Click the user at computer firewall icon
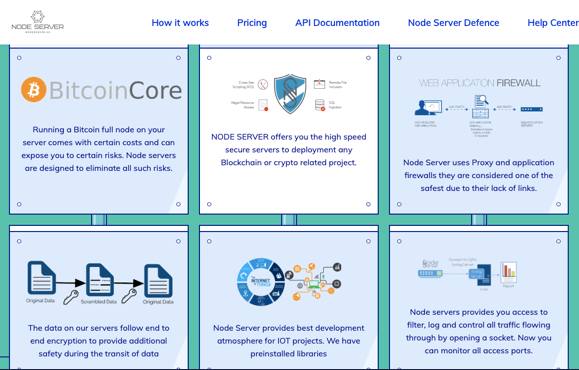 coord(428,108)
